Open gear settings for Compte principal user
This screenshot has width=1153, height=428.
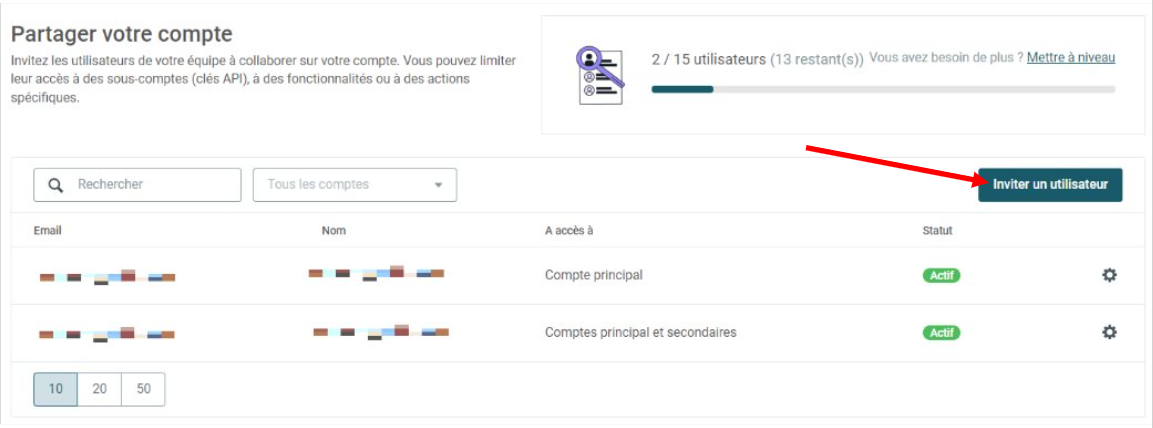pos(1109,275)
